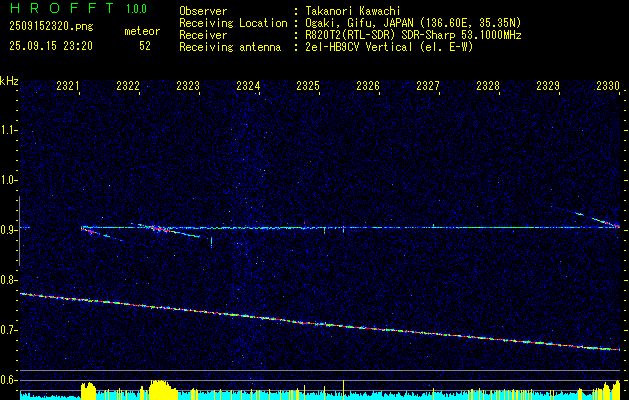Click the 2325 time marker
The height and width of the screenshot is (400, 629).
[x=308, y=86]
